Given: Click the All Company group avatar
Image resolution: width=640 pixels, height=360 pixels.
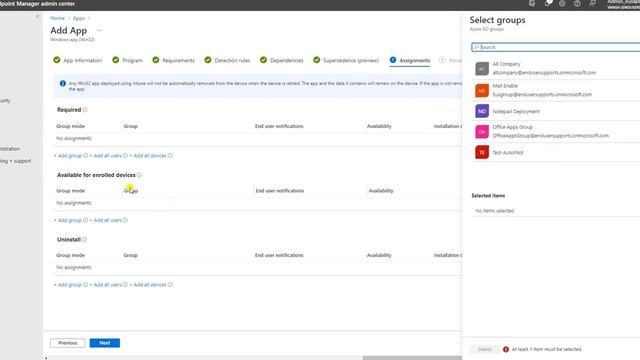Looking at the screenshot, I should [x=482, y=69].
